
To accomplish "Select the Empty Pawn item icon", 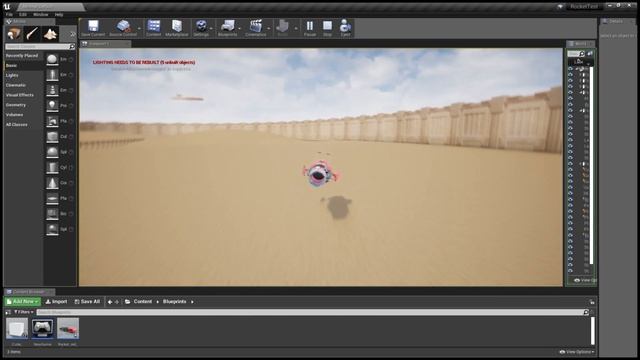I will pyautogui.click(x=52, y=90).
